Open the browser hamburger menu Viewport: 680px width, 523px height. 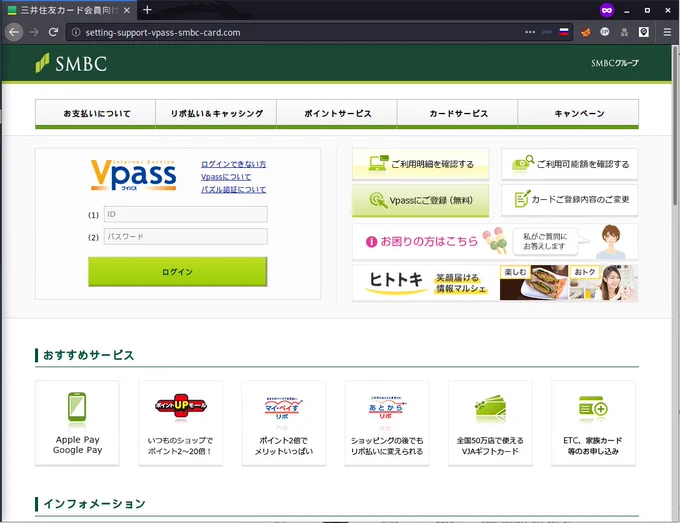pyautogui.click(x=667, y=32)
